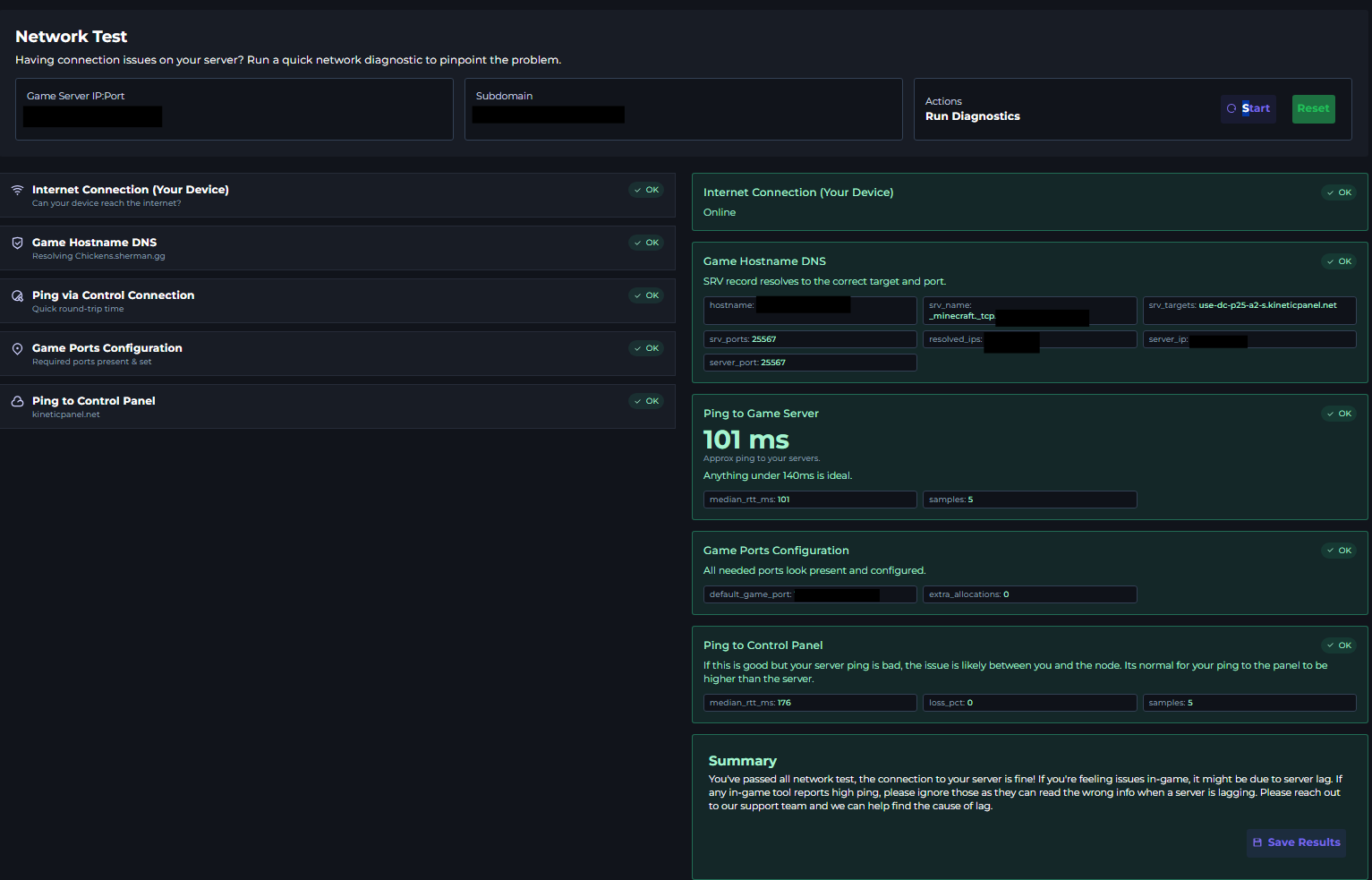Click the srv_ports 25567 field
1372x880 pixels.
[x=810, y=339]
